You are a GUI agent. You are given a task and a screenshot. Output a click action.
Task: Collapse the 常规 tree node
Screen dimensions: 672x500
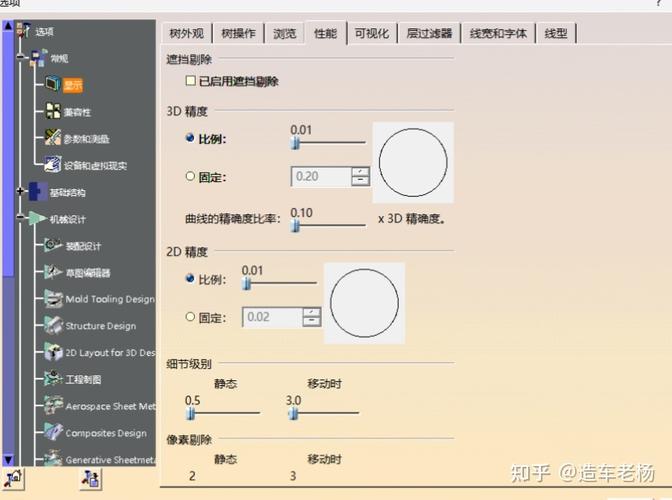coord(21,57)
